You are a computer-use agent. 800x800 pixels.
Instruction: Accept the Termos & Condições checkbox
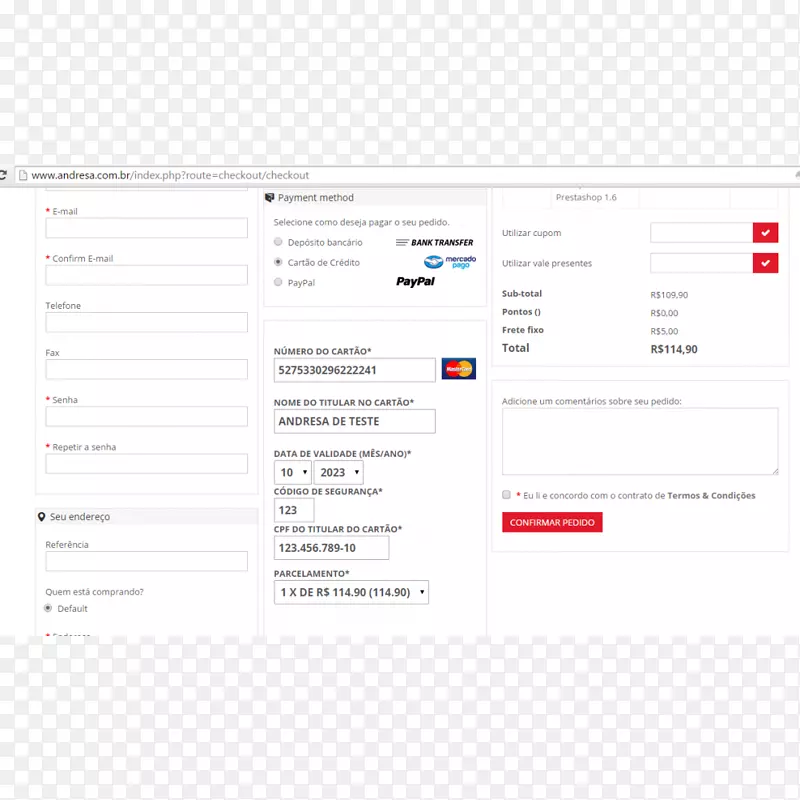click(507, 495)
